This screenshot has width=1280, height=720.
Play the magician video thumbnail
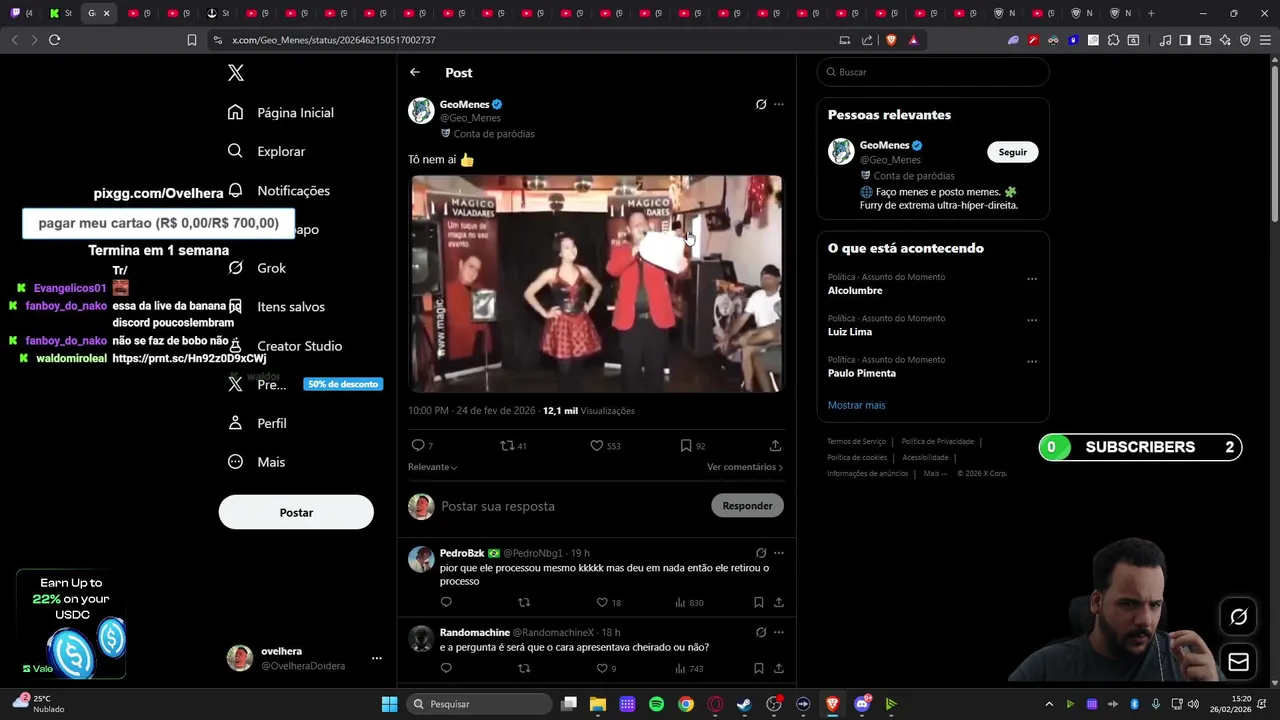597,284
